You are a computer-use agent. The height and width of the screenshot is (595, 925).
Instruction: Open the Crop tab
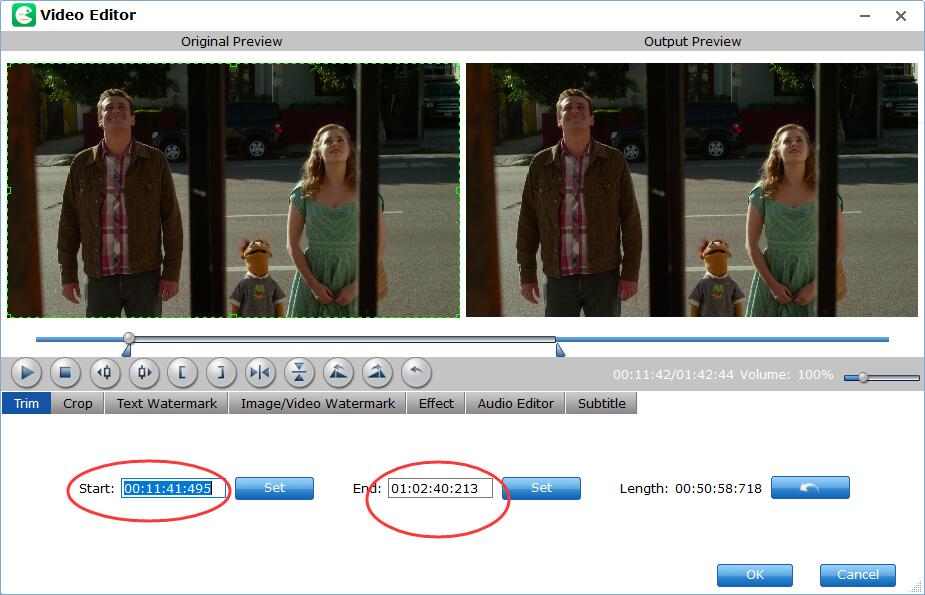coord(78,403)
